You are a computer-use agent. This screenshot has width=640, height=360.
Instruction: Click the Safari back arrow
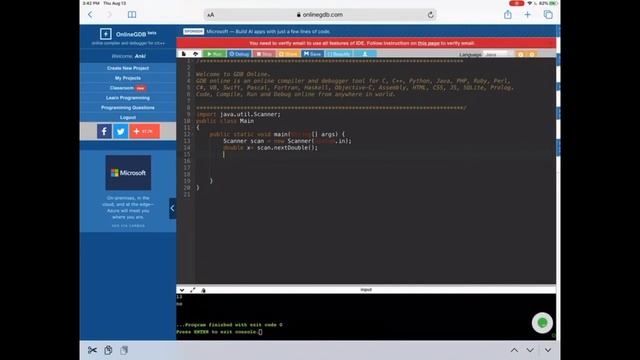(90, 15)
